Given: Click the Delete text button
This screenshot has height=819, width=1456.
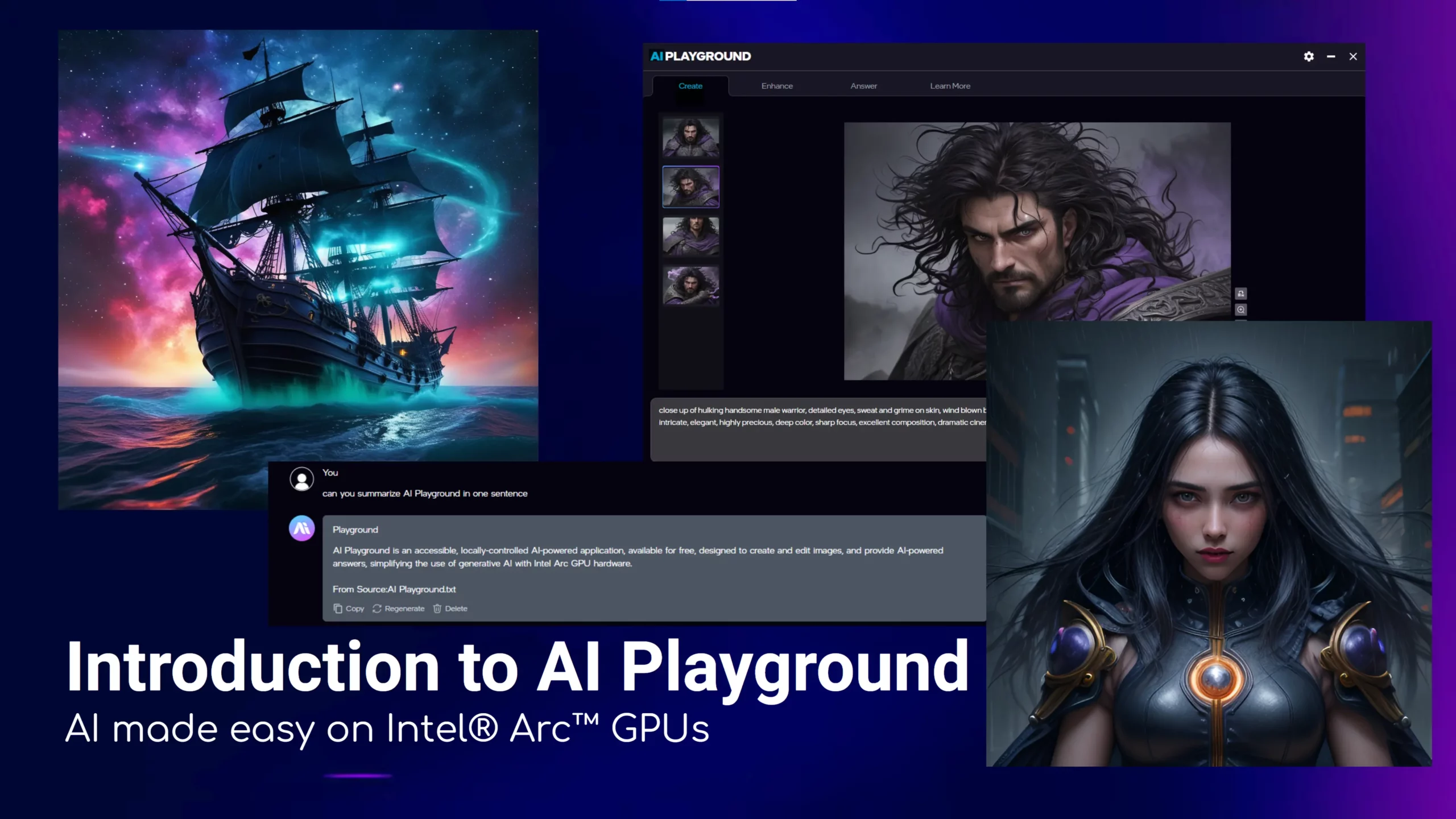Looking at the screenshot, I should pos(456,609).
